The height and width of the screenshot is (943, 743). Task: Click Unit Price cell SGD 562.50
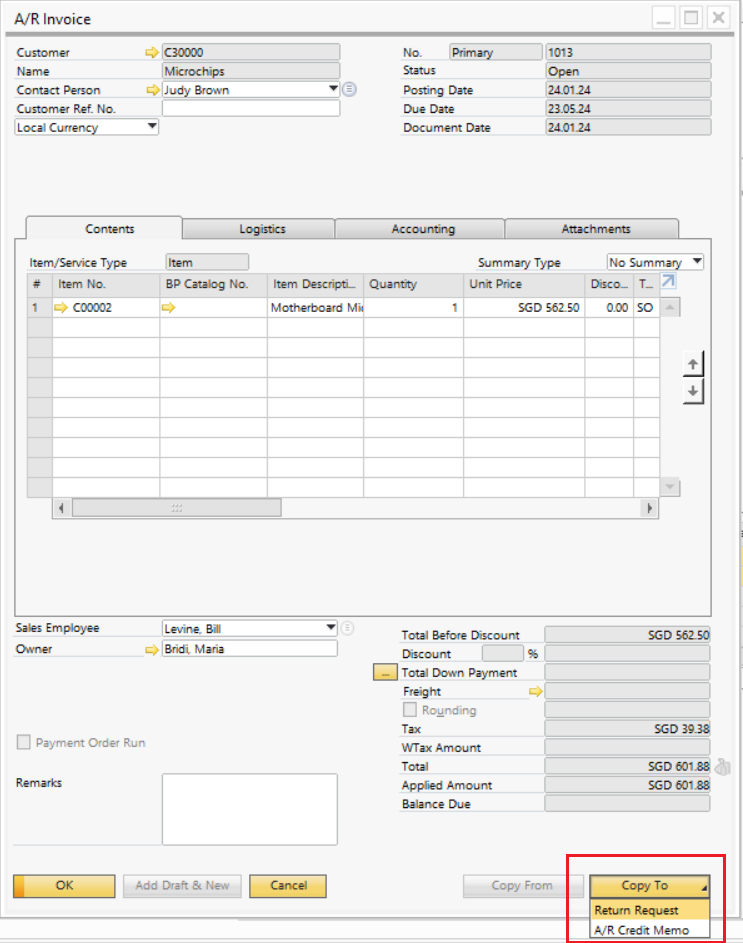point(524,308)
